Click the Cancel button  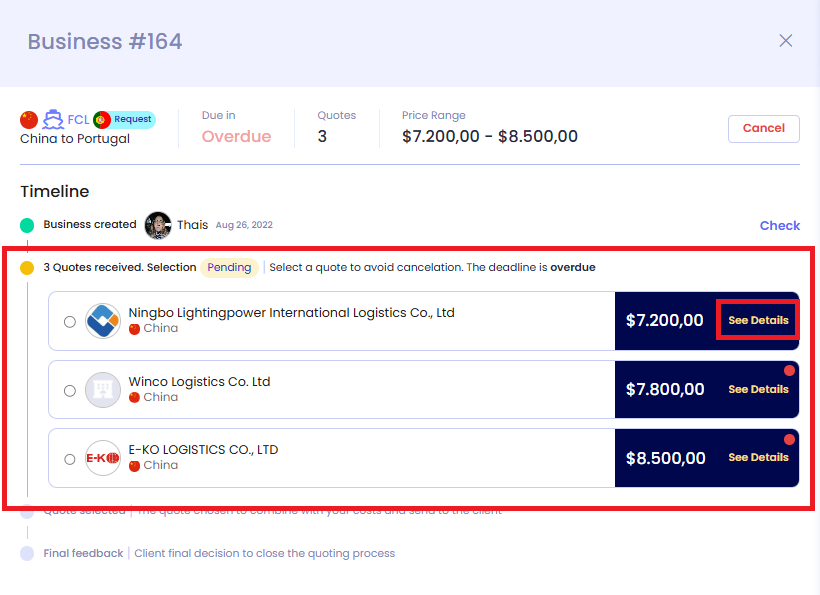click(x=764, y=128)
